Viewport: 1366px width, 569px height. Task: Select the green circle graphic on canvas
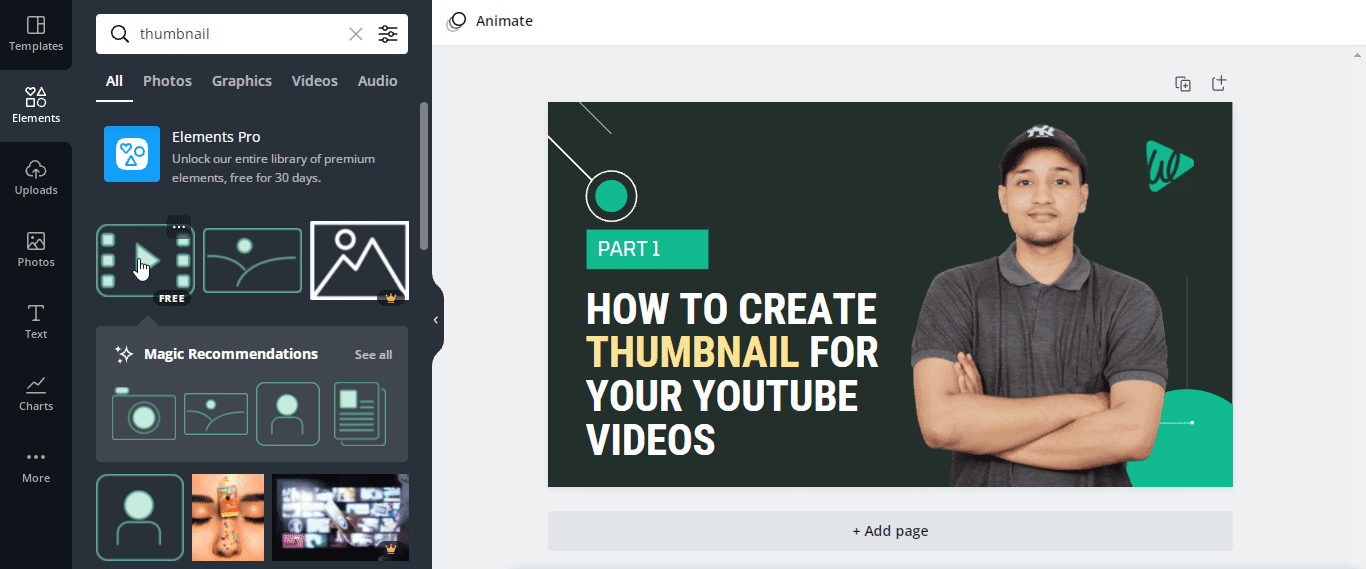(x=611, y=196)
